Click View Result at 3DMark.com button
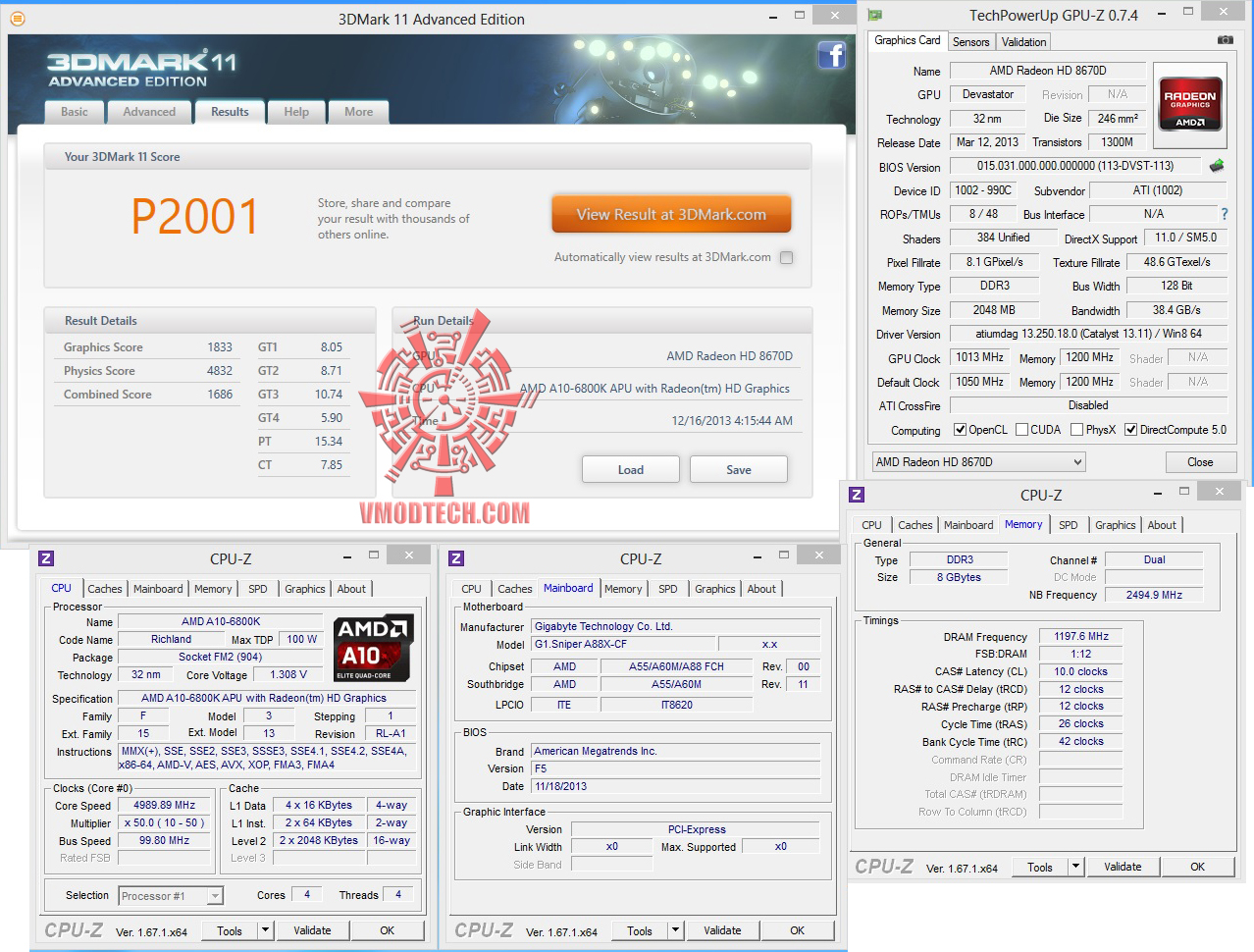Screen dimensions: 1254x952 tap(671, 214)
